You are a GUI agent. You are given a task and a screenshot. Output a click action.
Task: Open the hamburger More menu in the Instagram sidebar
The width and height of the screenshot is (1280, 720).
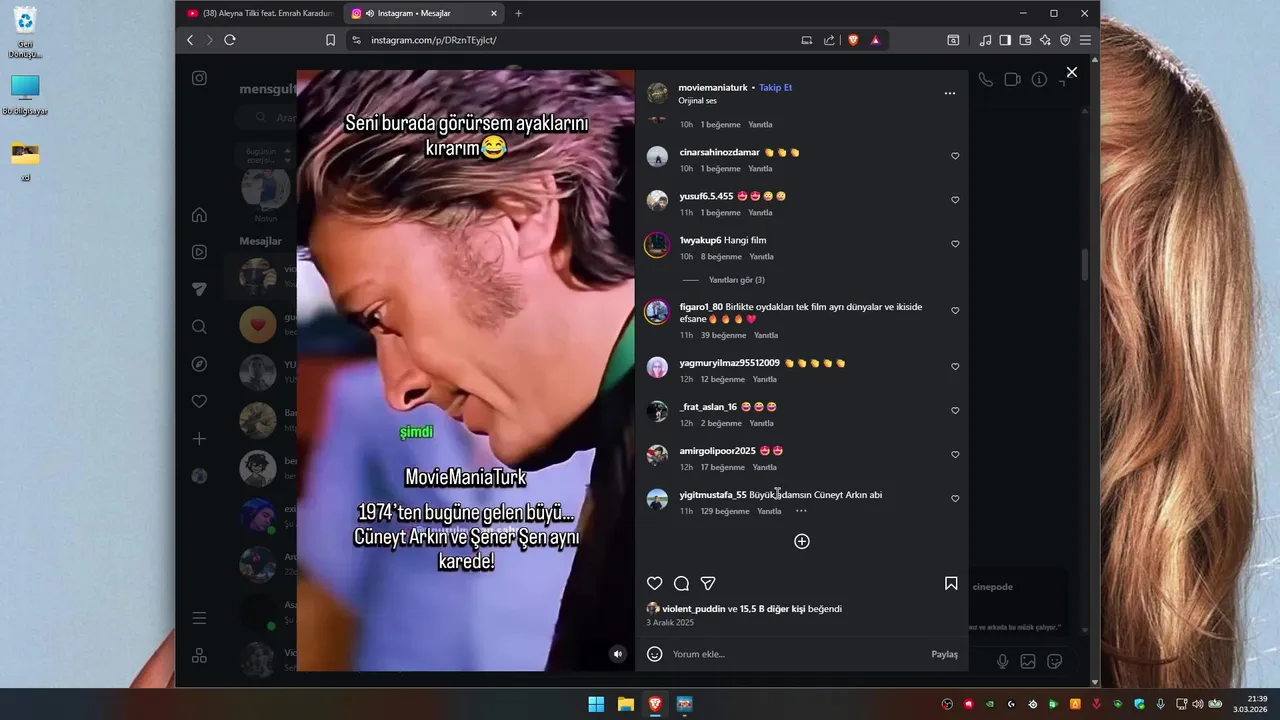(199, 618)
